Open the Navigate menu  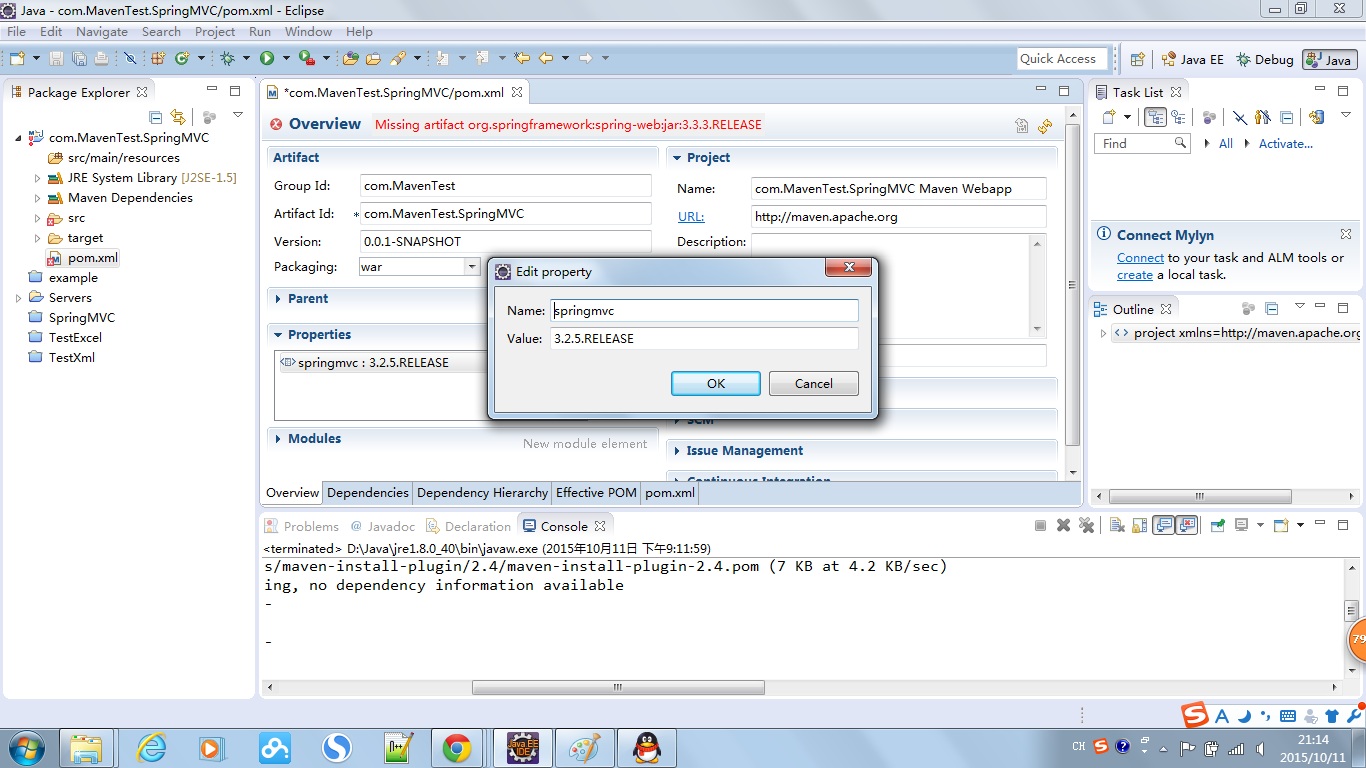pos(102,31)
